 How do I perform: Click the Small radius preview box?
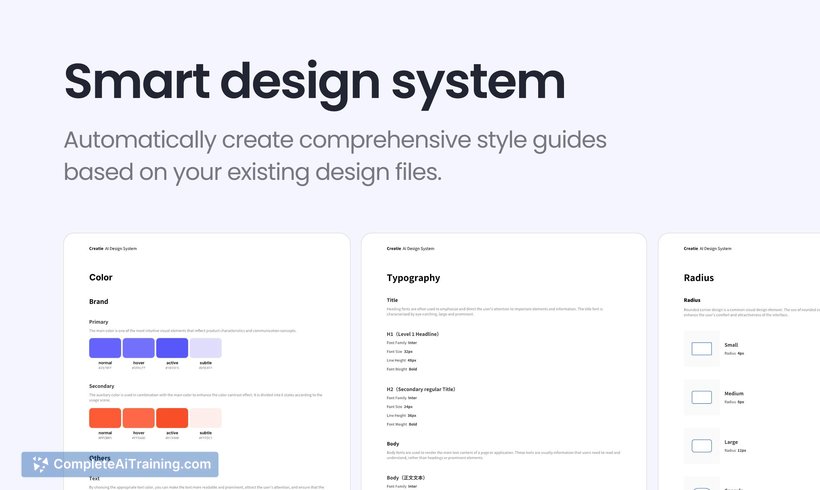[702, 349]
